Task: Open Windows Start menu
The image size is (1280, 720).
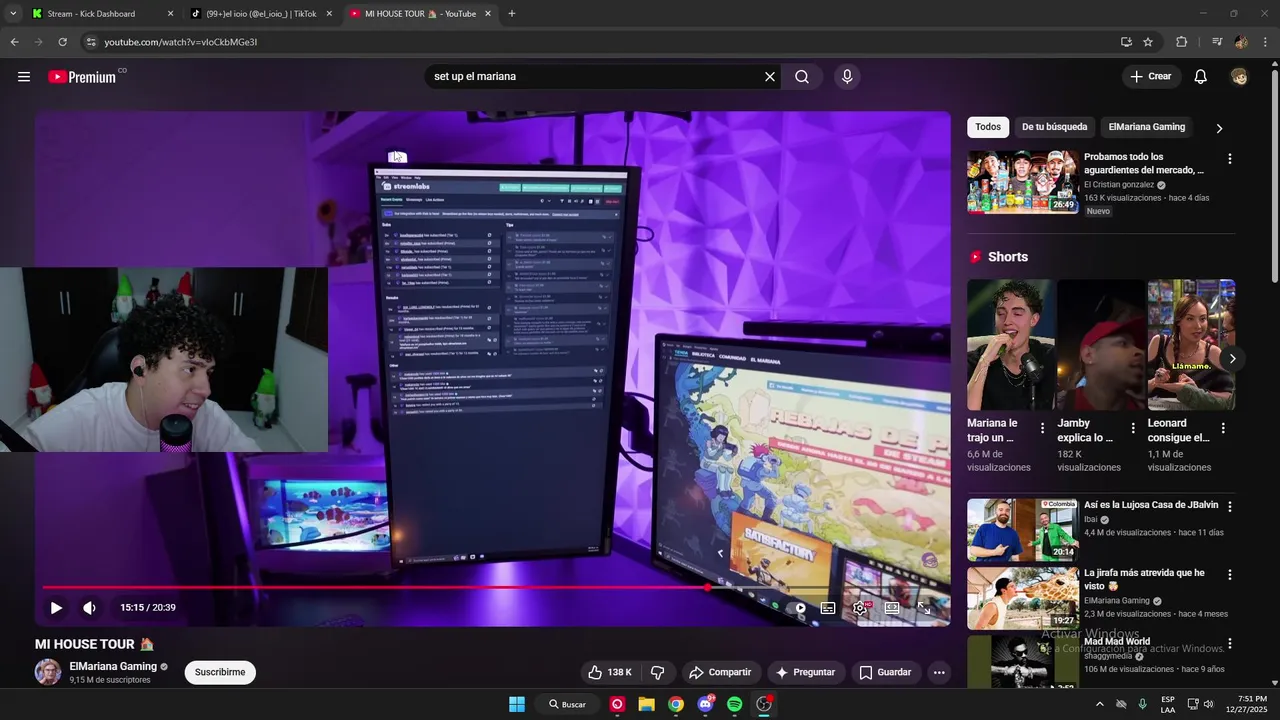Action: [517, 704]
